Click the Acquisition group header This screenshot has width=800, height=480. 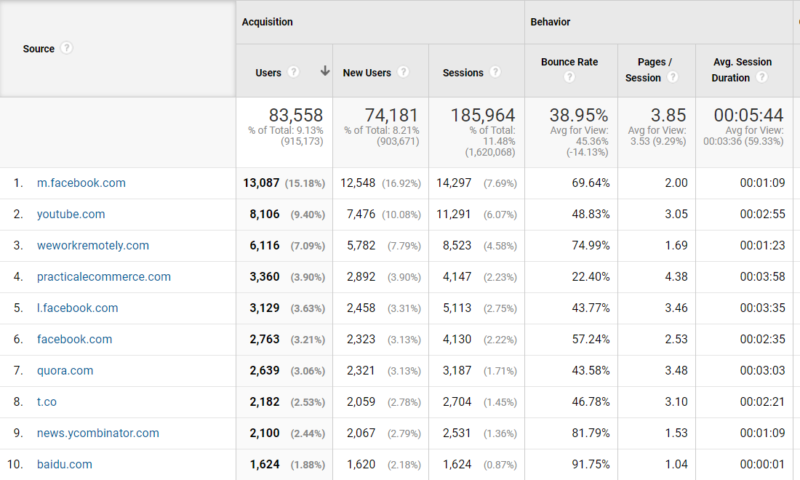coord(267,22)
